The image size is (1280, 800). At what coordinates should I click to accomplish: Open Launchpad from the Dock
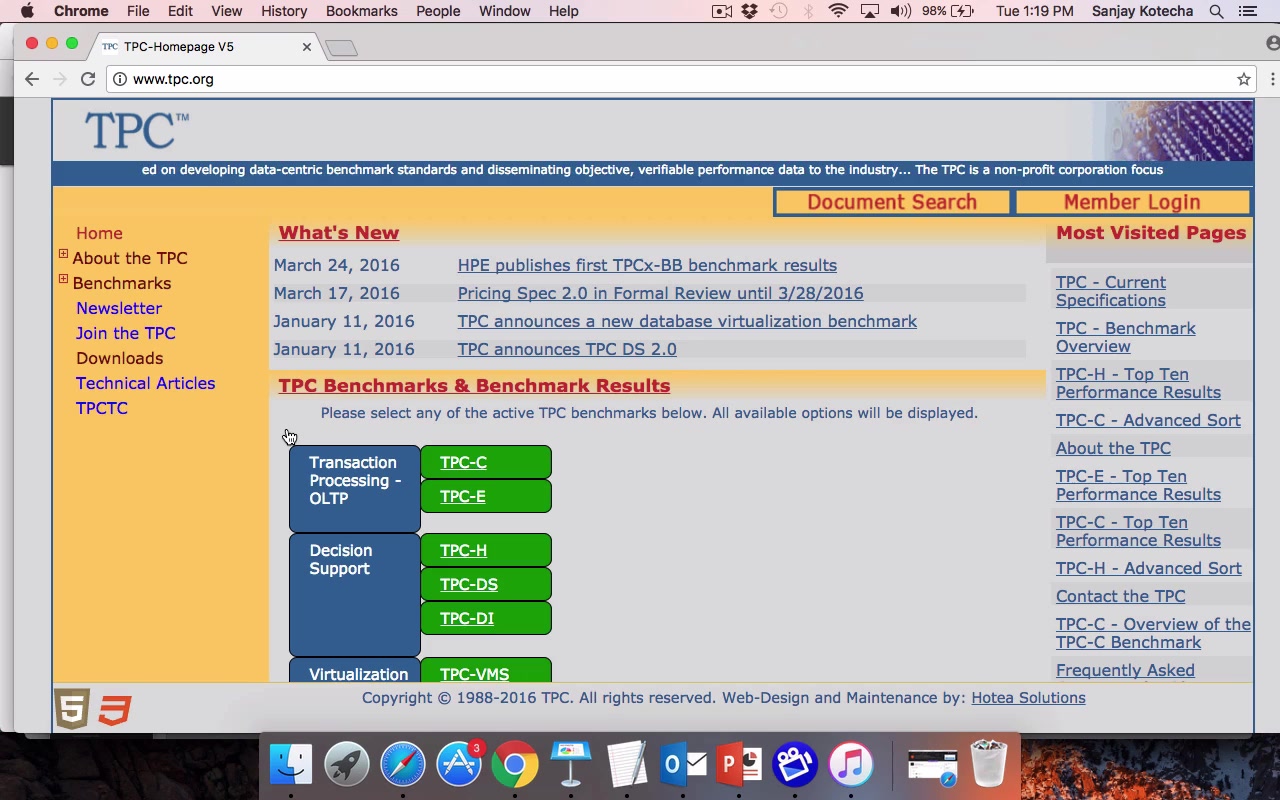[347, 765]
